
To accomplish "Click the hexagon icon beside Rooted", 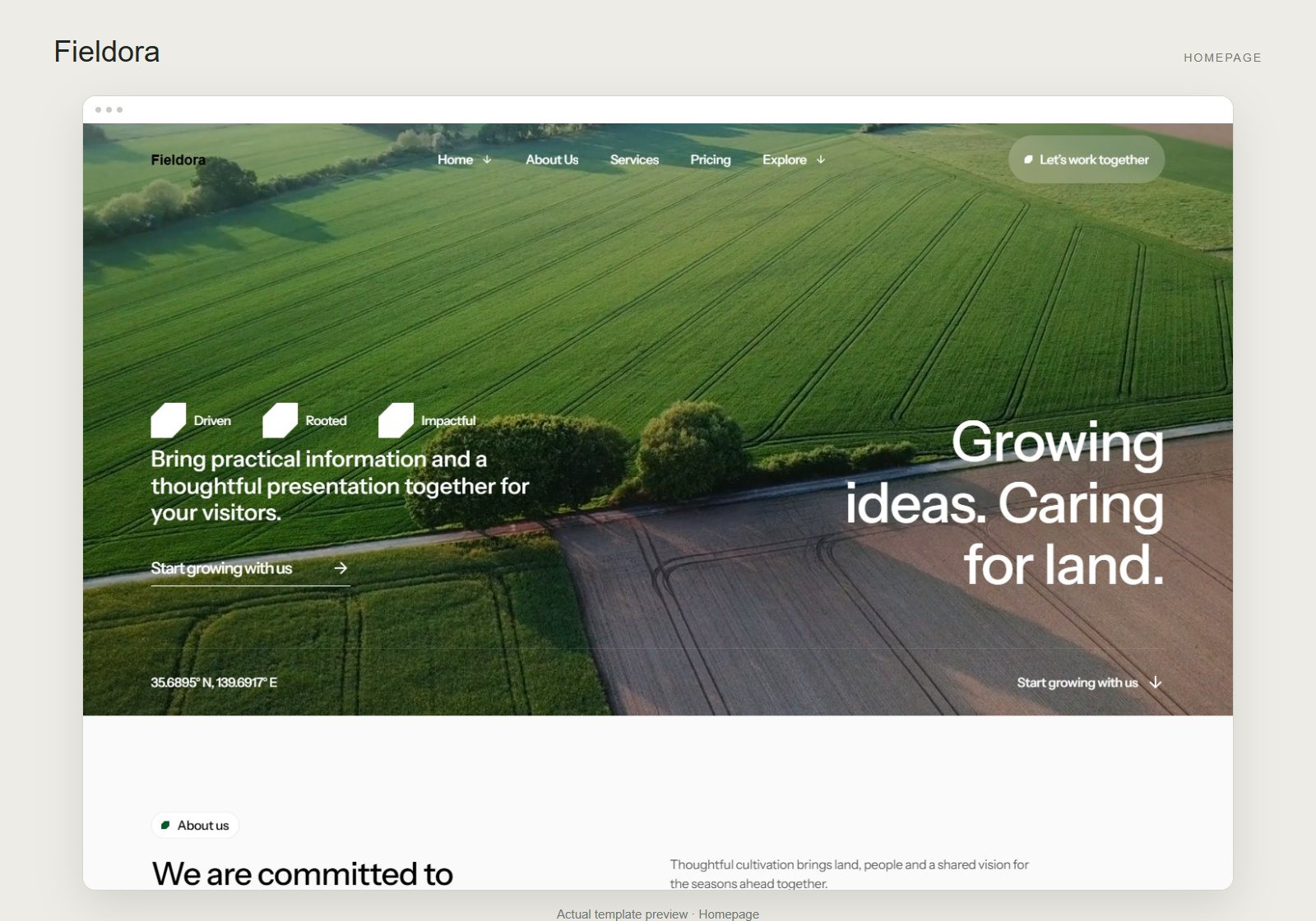I will tap(280, 420).
